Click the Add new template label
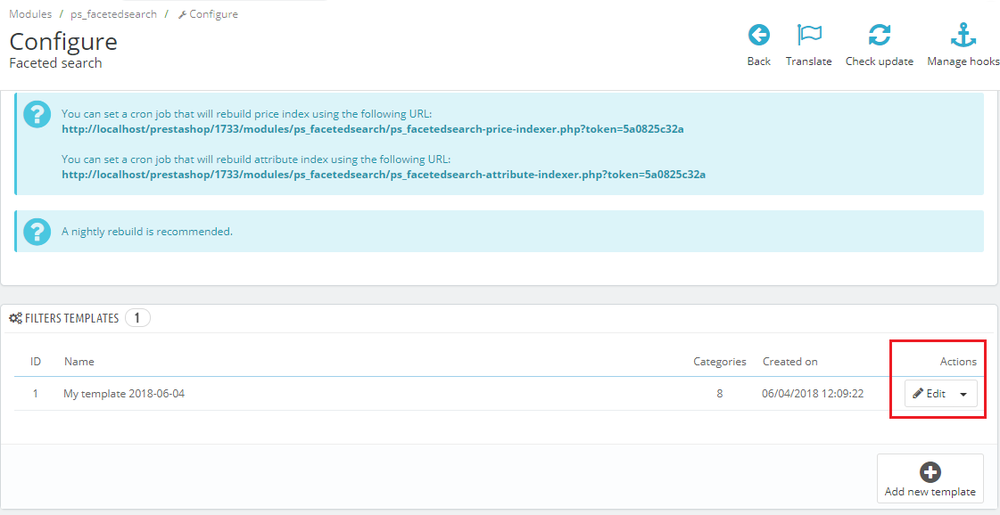The image size is (1000, 515). click(x=930, y=492)
